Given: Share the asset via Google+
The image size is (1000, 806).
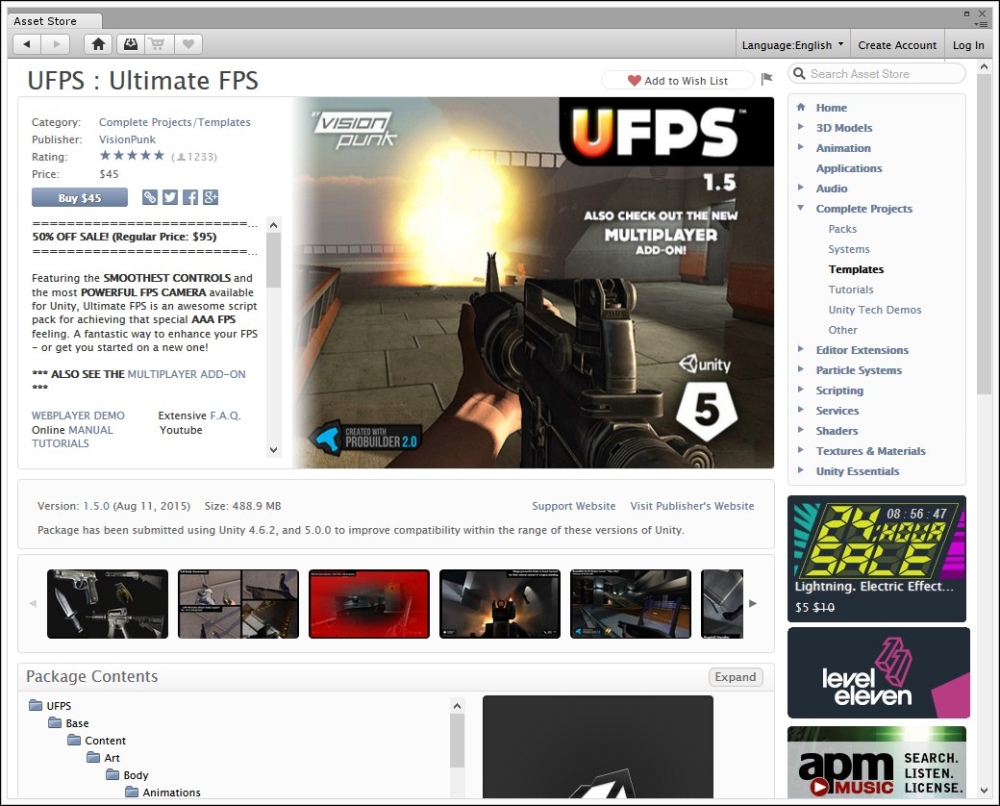Looking at the screenshot, I should (211, 197).
